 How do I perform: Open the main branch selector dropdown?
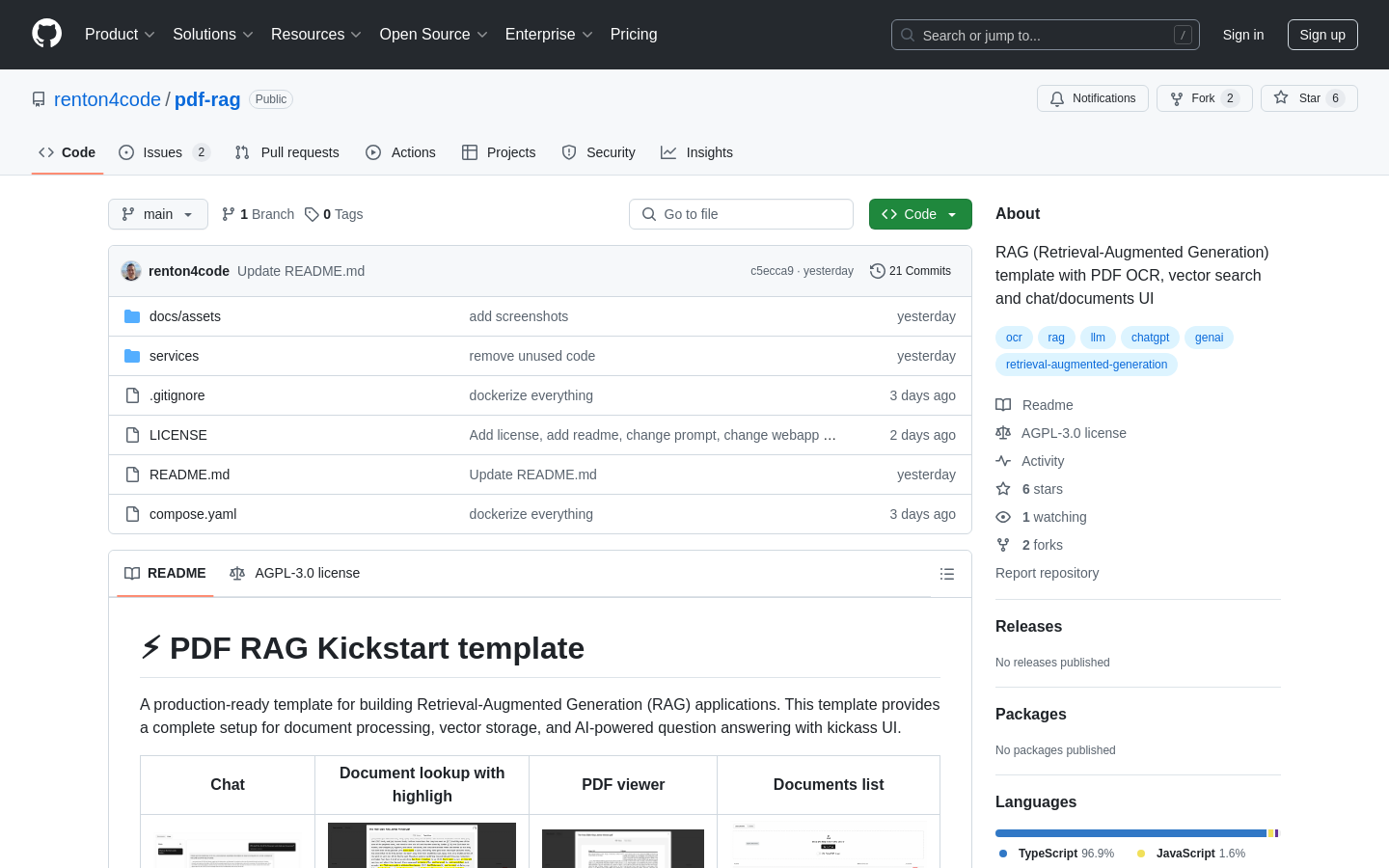(x=158, y=214)
